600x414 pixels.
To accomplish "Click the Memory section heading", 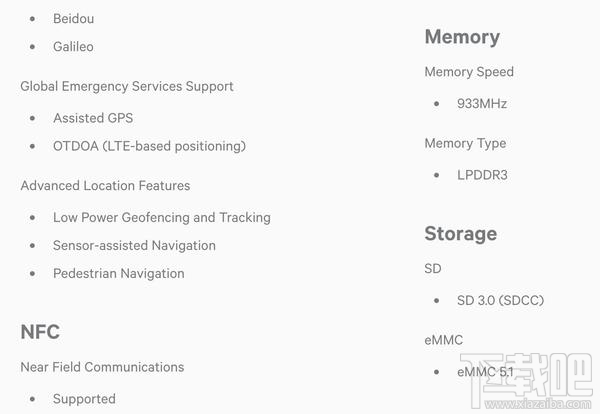I will [x=462, y=37].
